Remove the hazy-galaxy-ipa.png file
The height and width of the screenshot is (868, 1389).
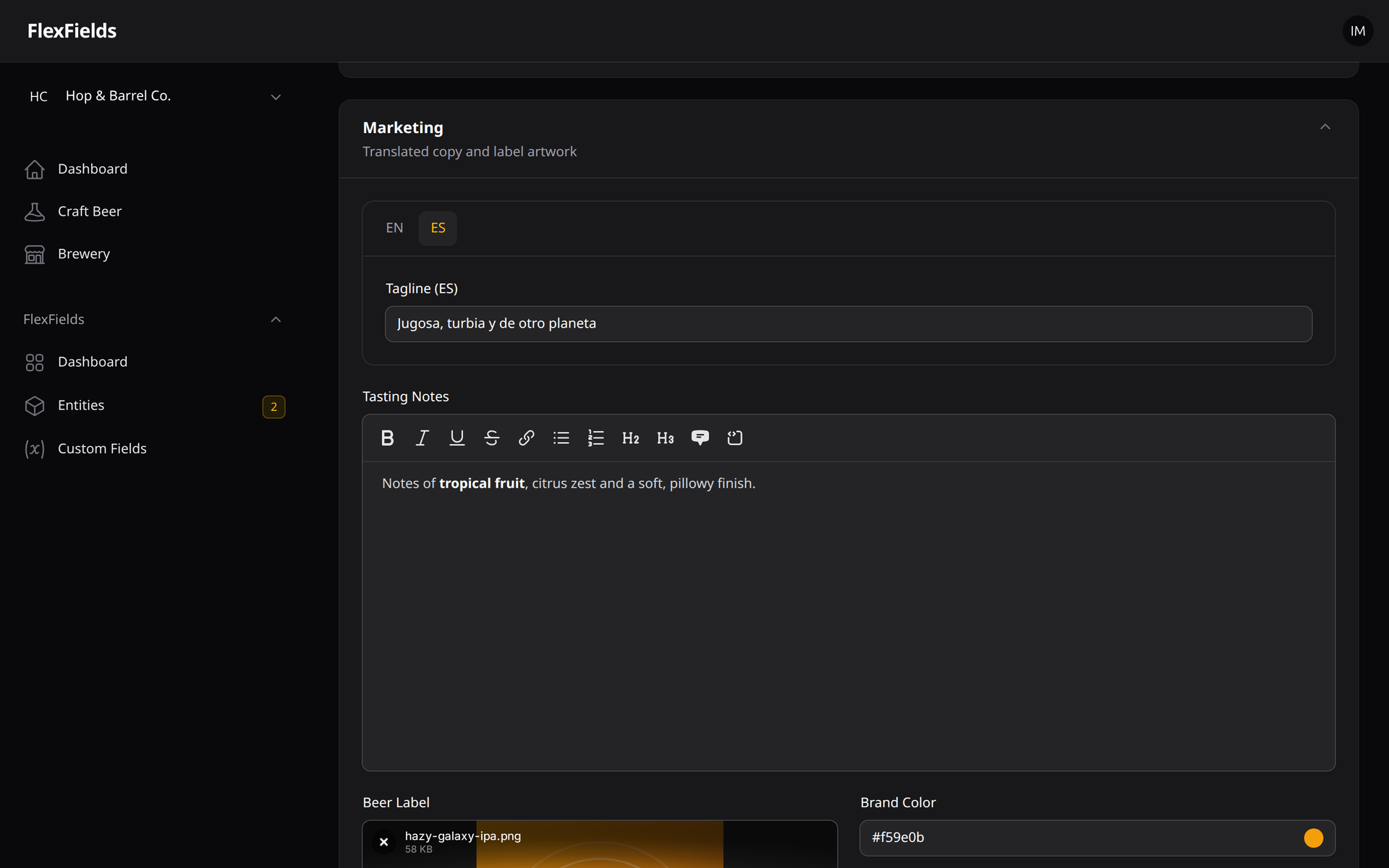point(384,842)
